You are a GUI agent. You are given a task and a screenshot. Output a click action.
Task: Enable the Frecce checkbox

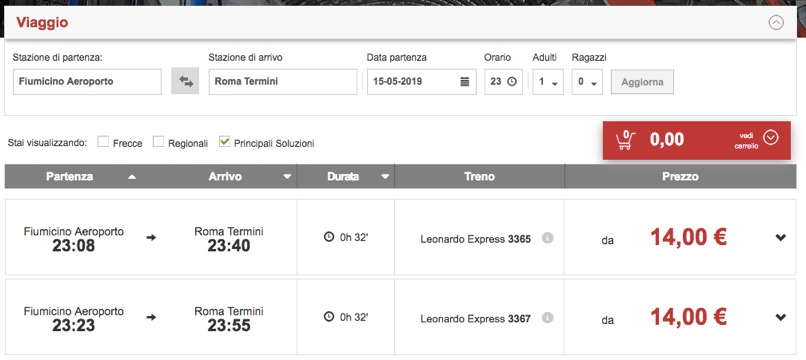103,141
